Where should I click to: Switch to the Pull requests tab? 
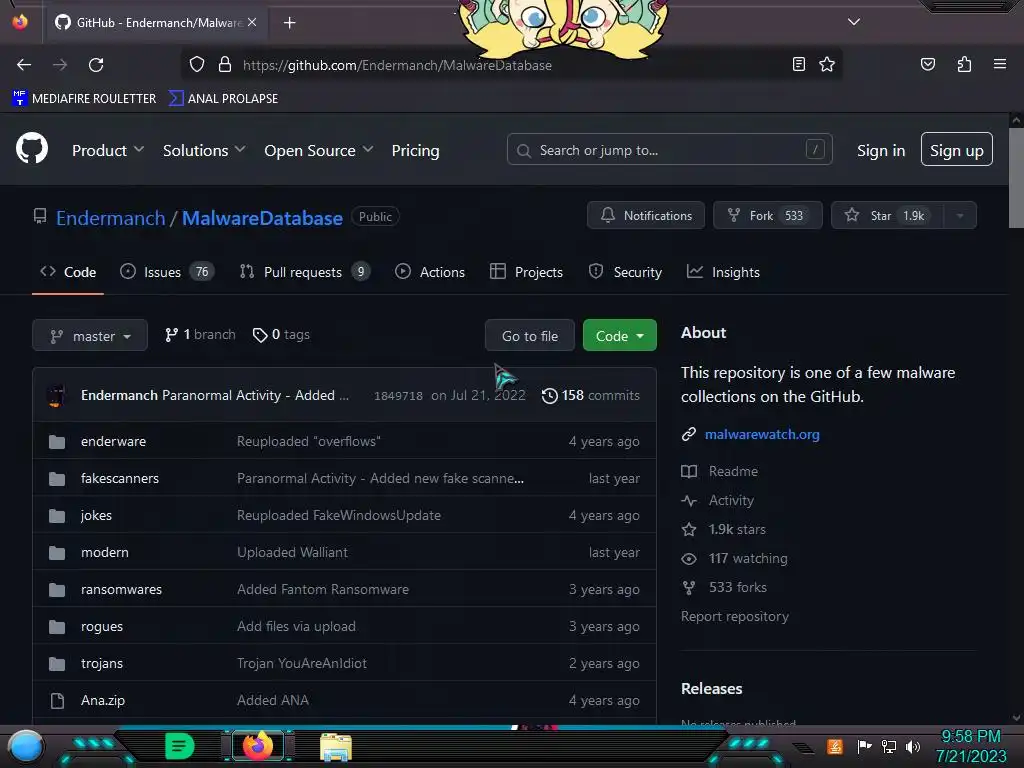pos(304,272)
